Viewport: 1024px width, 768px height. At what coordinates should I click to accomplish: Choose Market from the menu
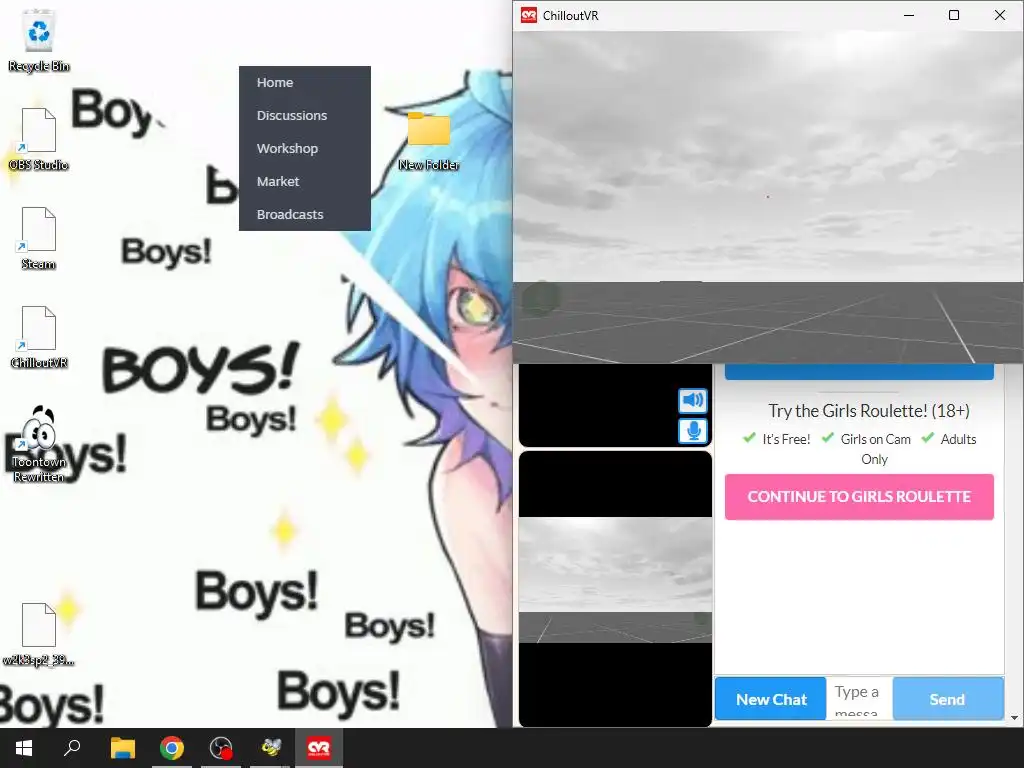305,182
